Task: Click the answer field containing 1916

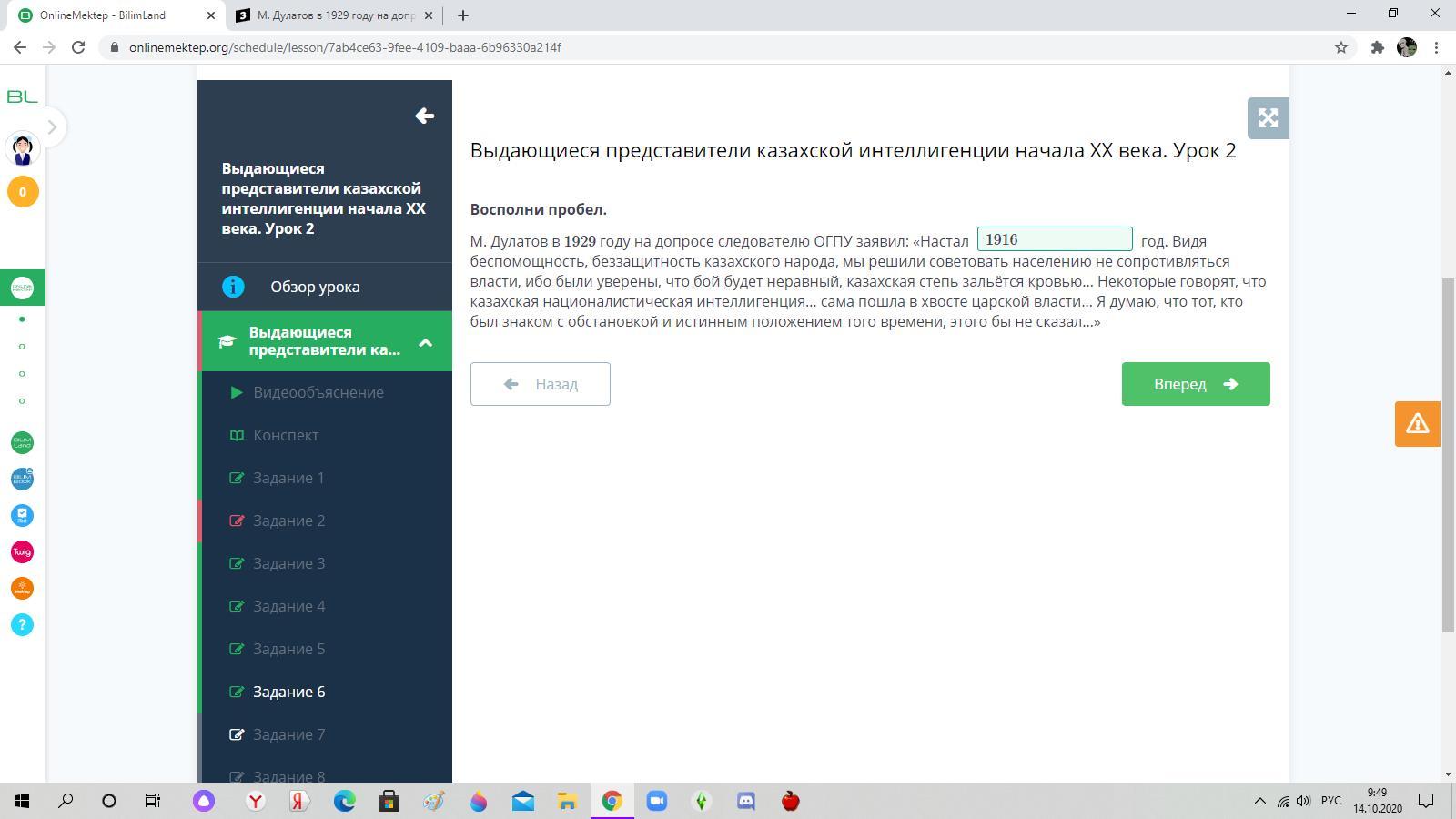Action: (1055, 239)
